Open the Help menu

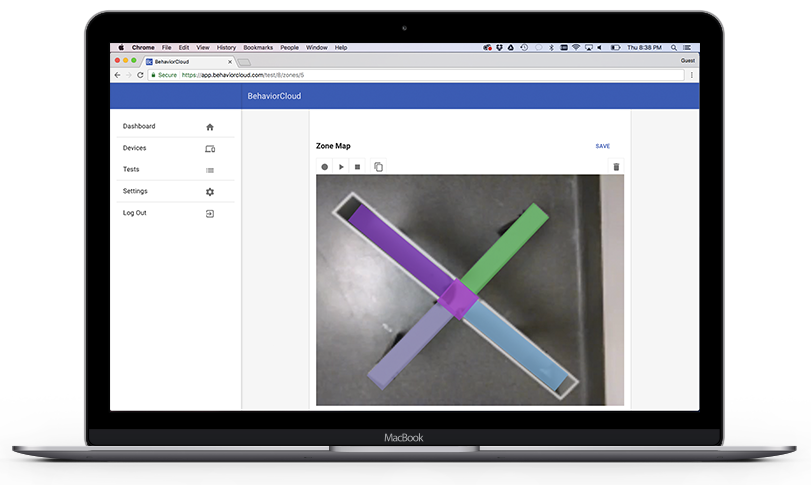click(x=341, y=47)
